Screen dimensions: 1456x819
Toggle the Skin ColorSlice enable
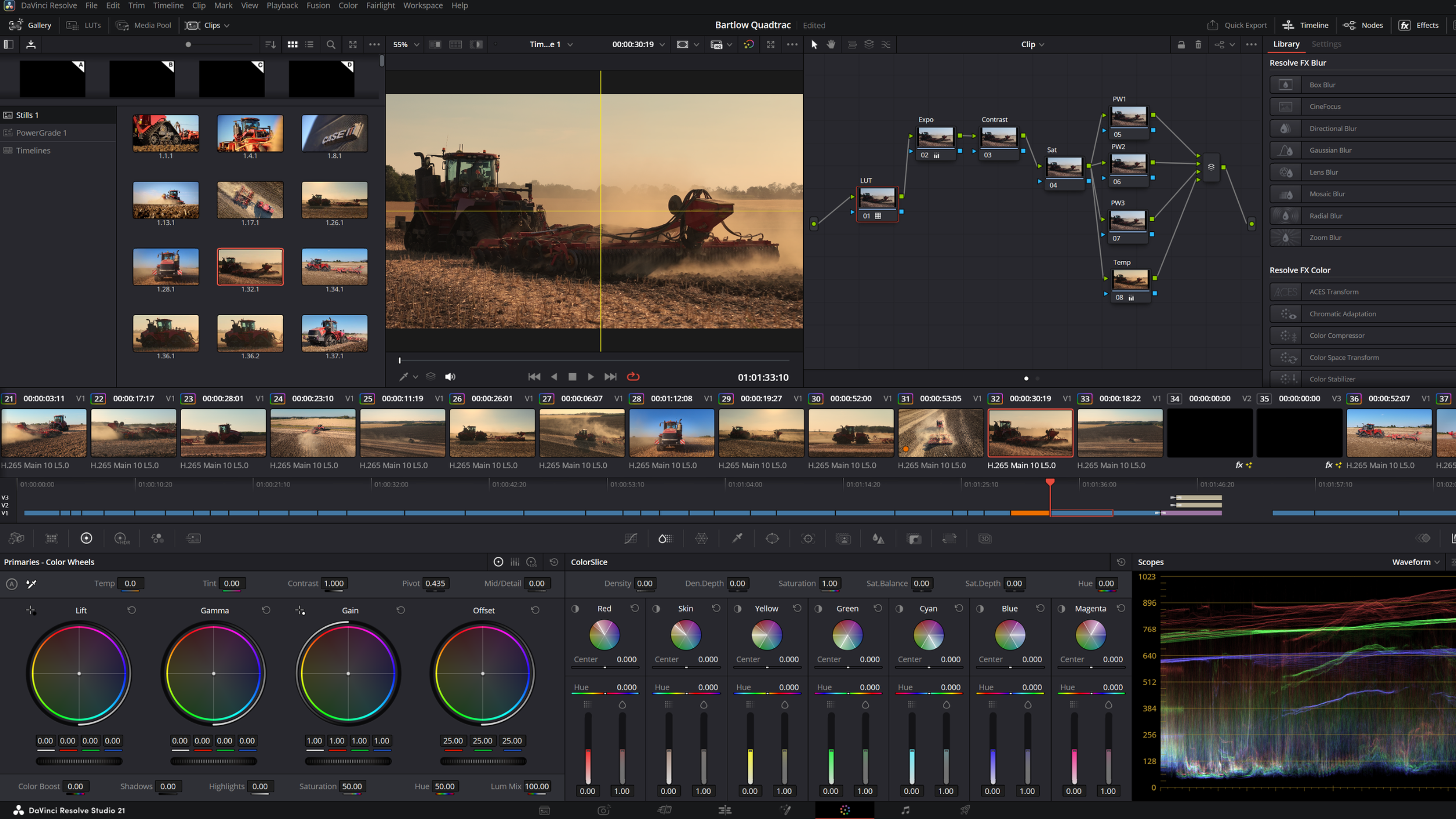[x=656, y=609]
